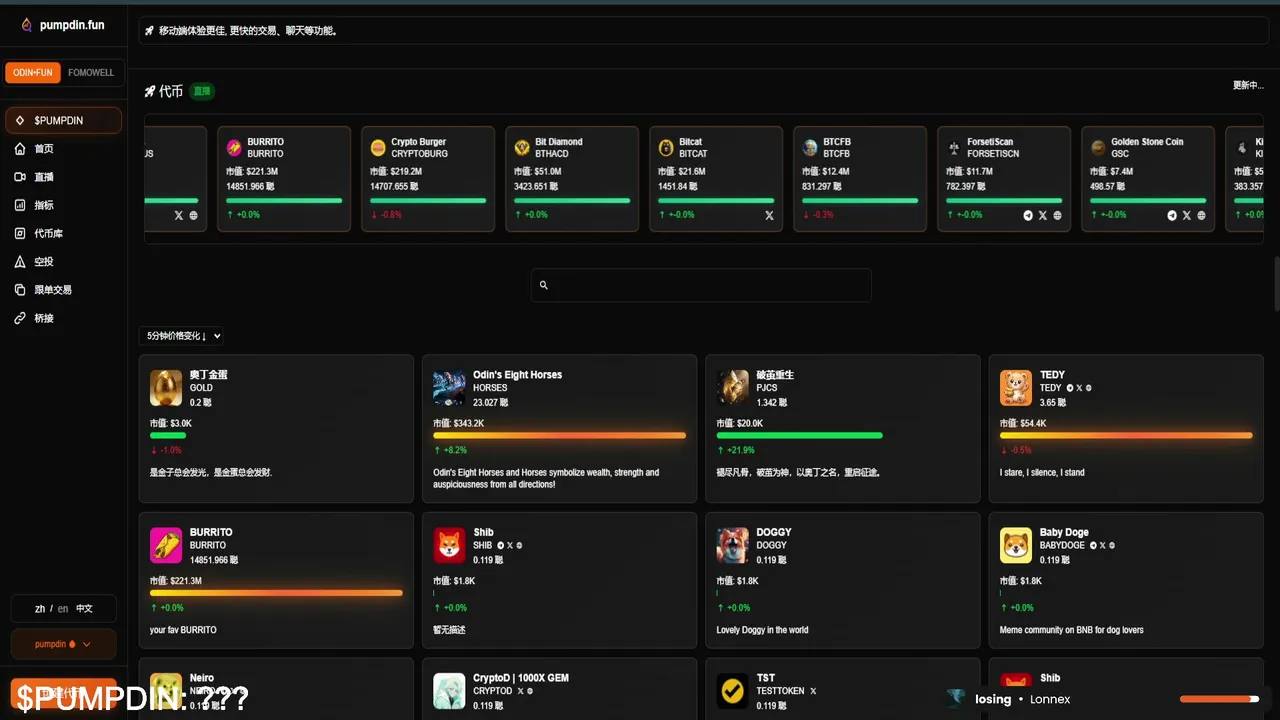Switch to the ODIN•FUN tab
This screenshot has width=1280, height=720.
(x=33, y=73)
